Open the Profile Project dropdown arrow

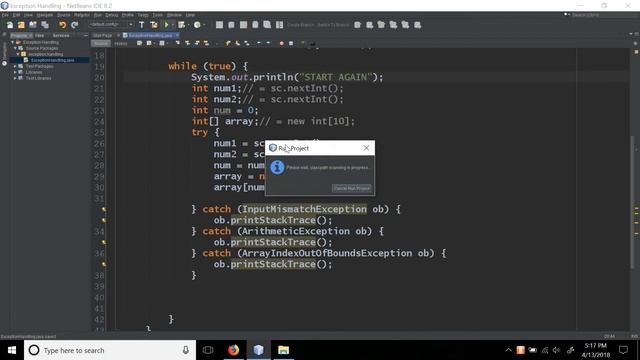click(x=204, y=25)
